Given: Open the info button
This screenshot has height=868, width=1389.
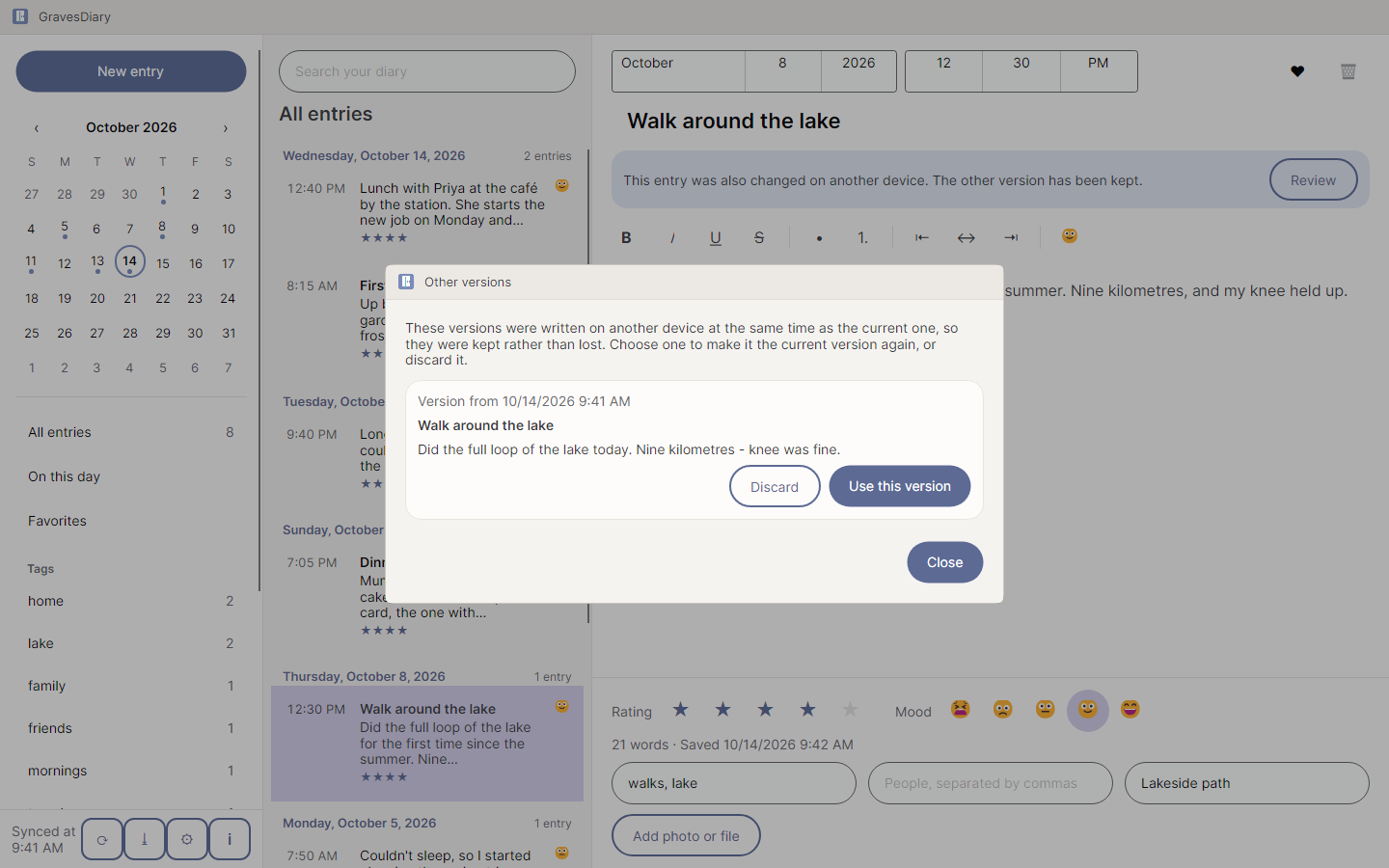Looking at the screenshot, I should click(x=230, y=839).
